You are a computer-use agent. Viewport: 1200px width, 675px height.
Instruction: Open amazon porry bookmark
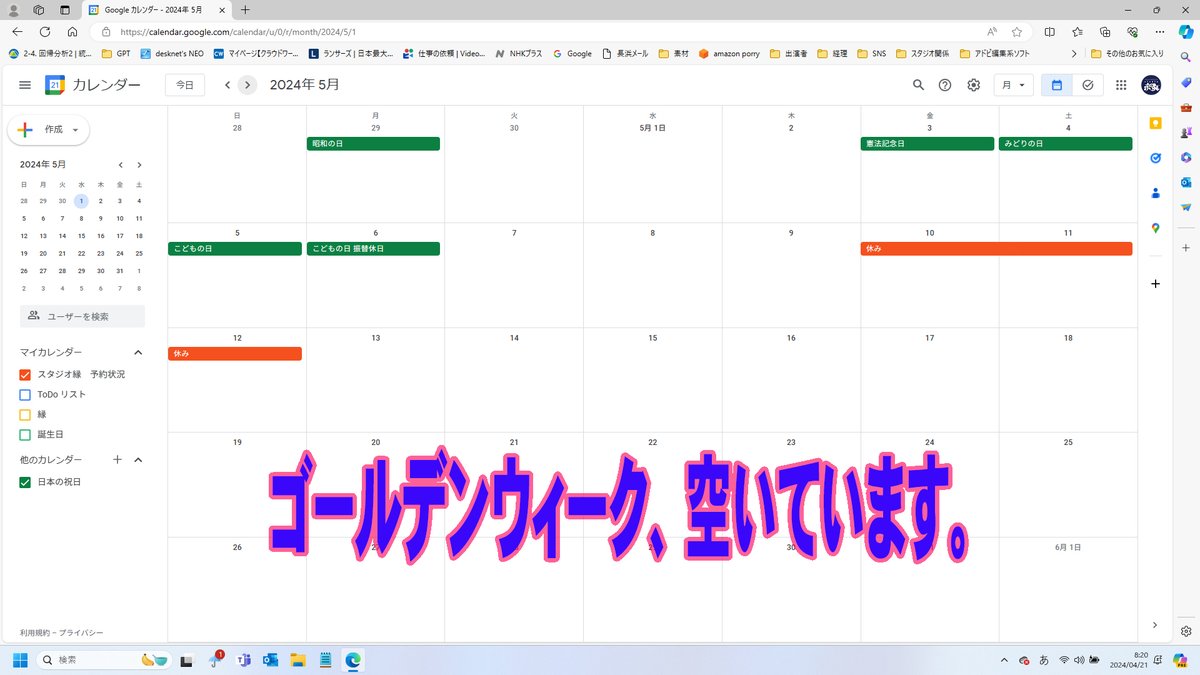[729, 54]
